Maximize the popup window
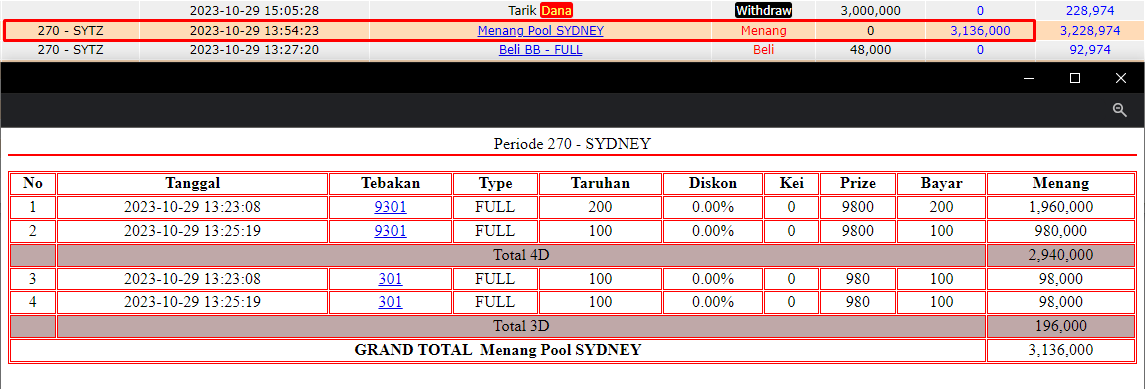 tap(1075, 78)
